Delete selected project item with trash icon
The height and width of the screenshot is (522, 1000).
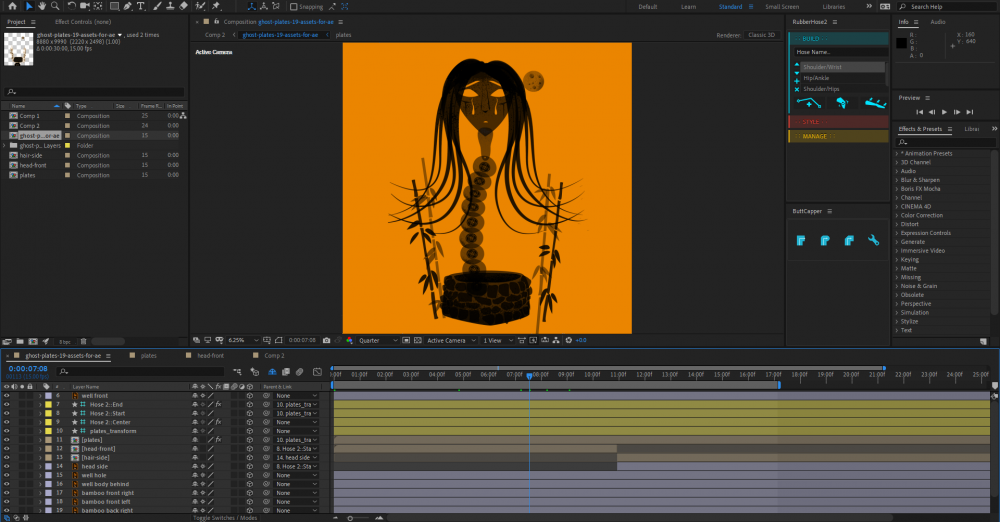click(x=83, y=341)
